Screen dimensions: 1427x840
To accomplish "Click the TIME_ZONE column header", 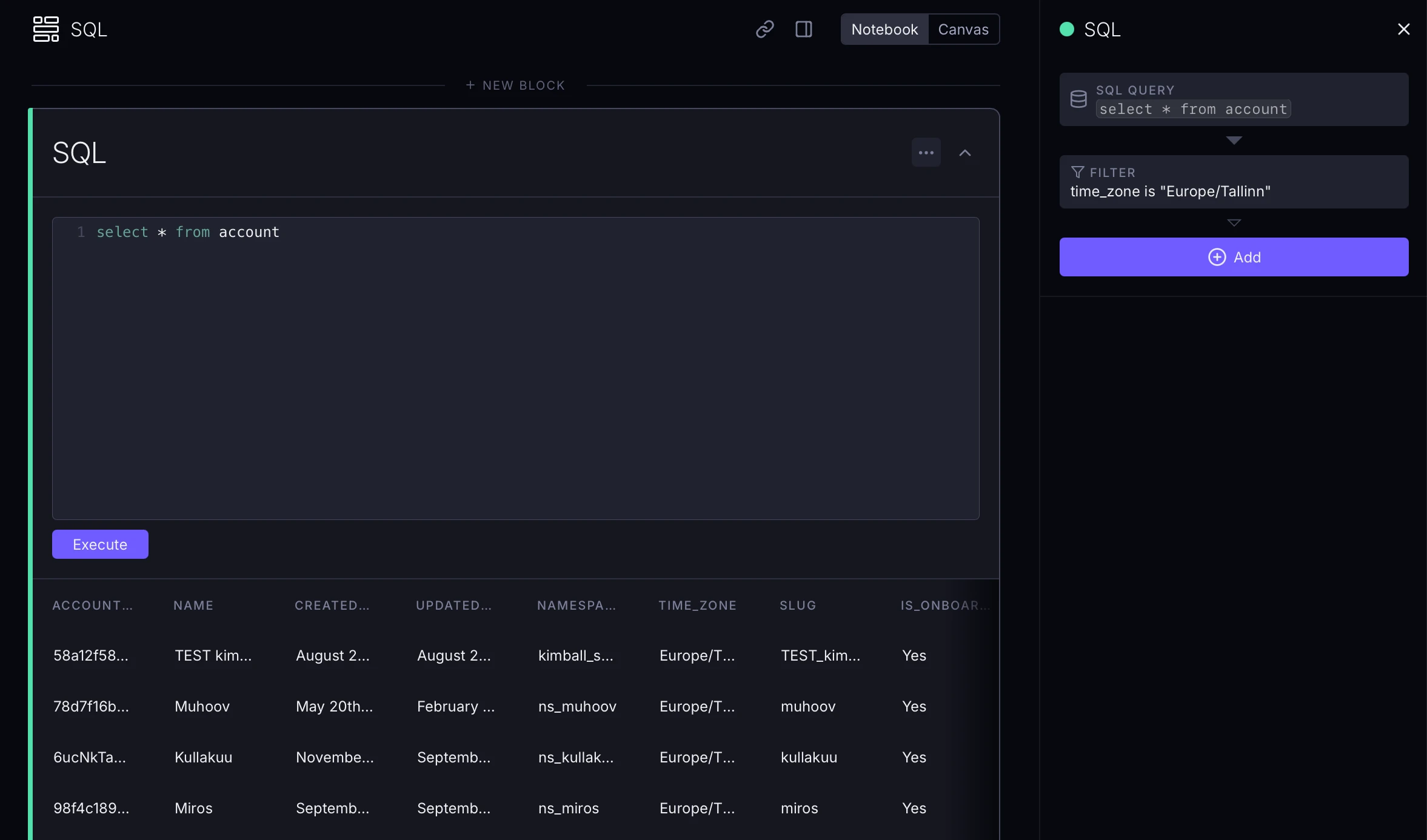I will 697,605.
